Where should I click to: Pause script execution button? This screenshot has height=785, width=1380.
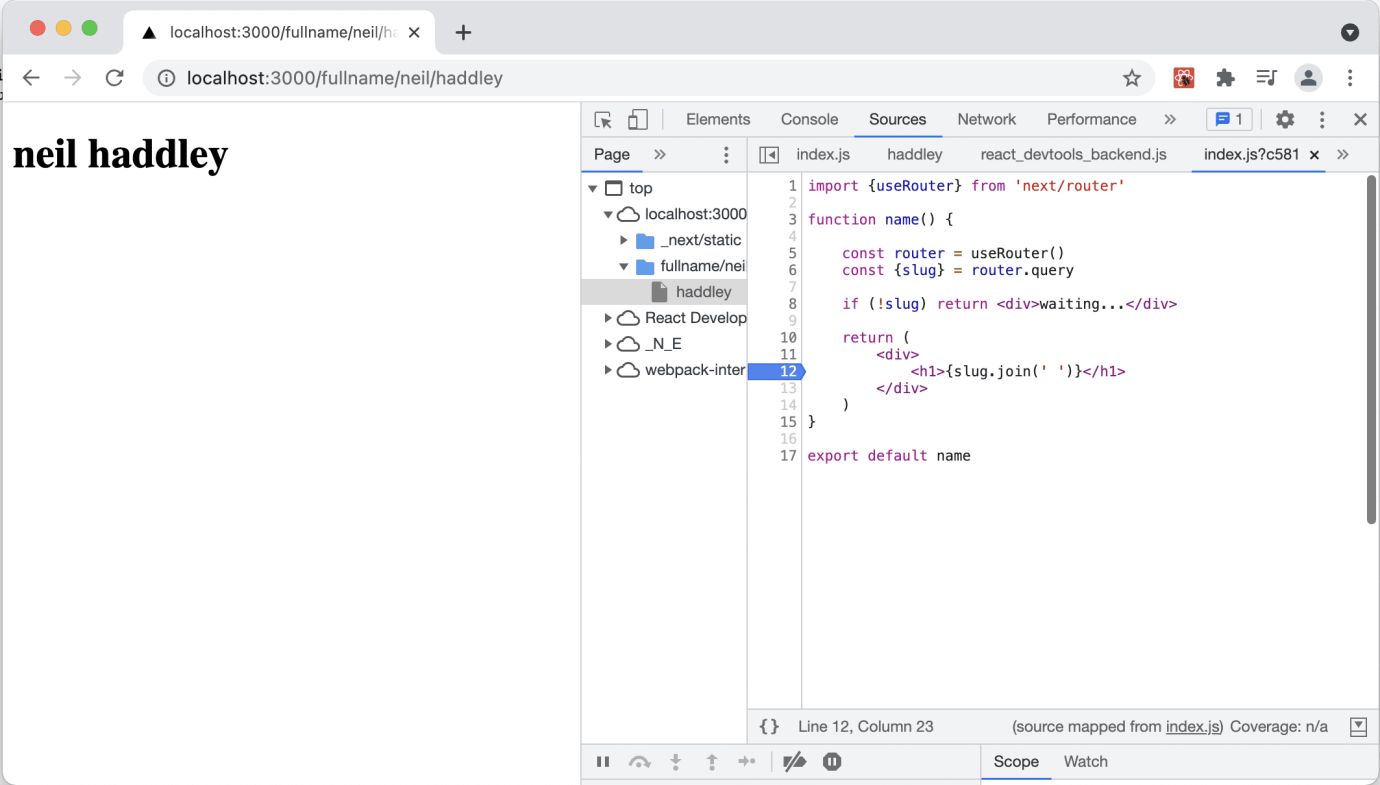603,762
